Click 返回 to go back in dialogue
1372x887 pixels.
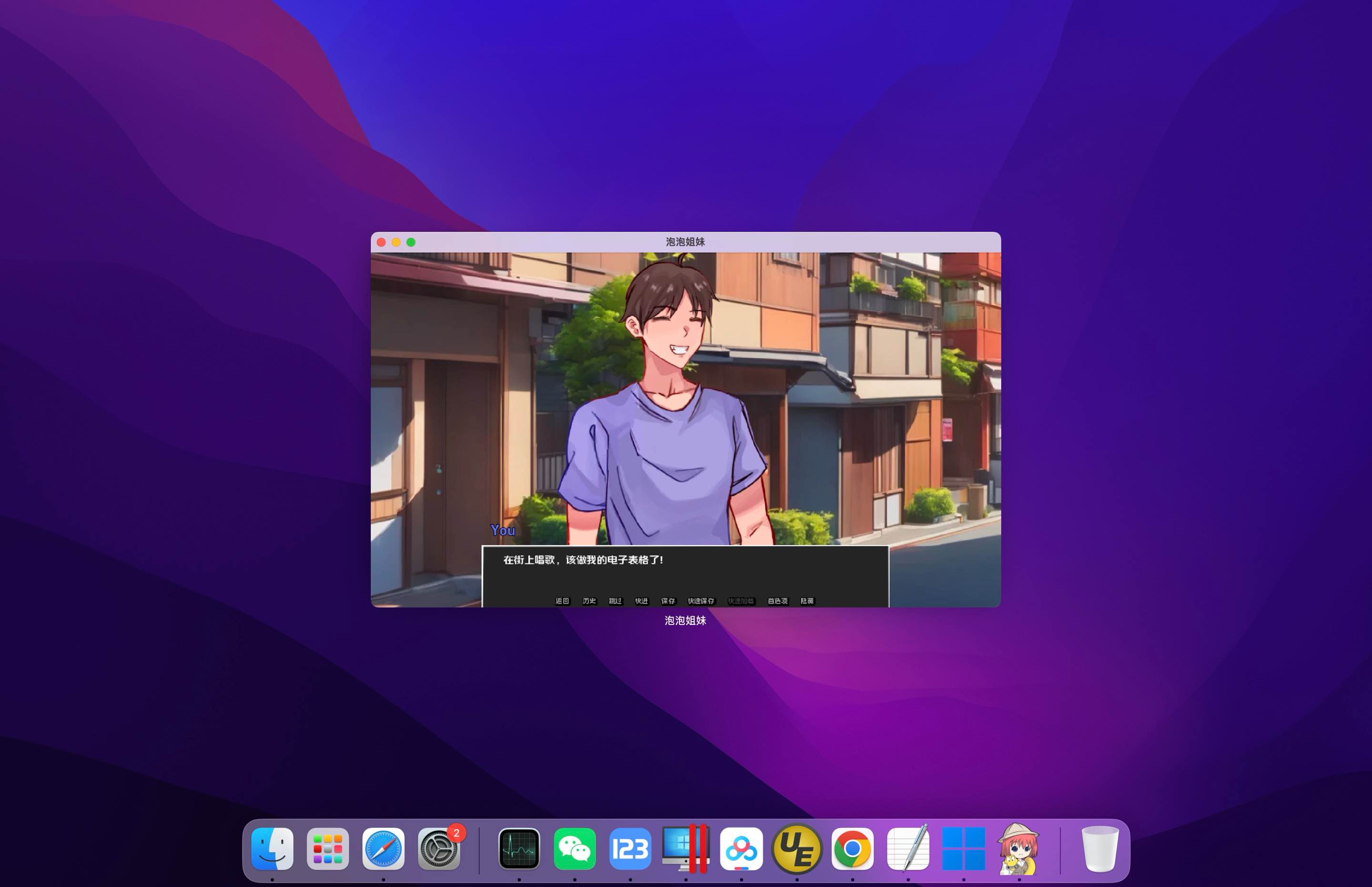(x=562, y=601)
